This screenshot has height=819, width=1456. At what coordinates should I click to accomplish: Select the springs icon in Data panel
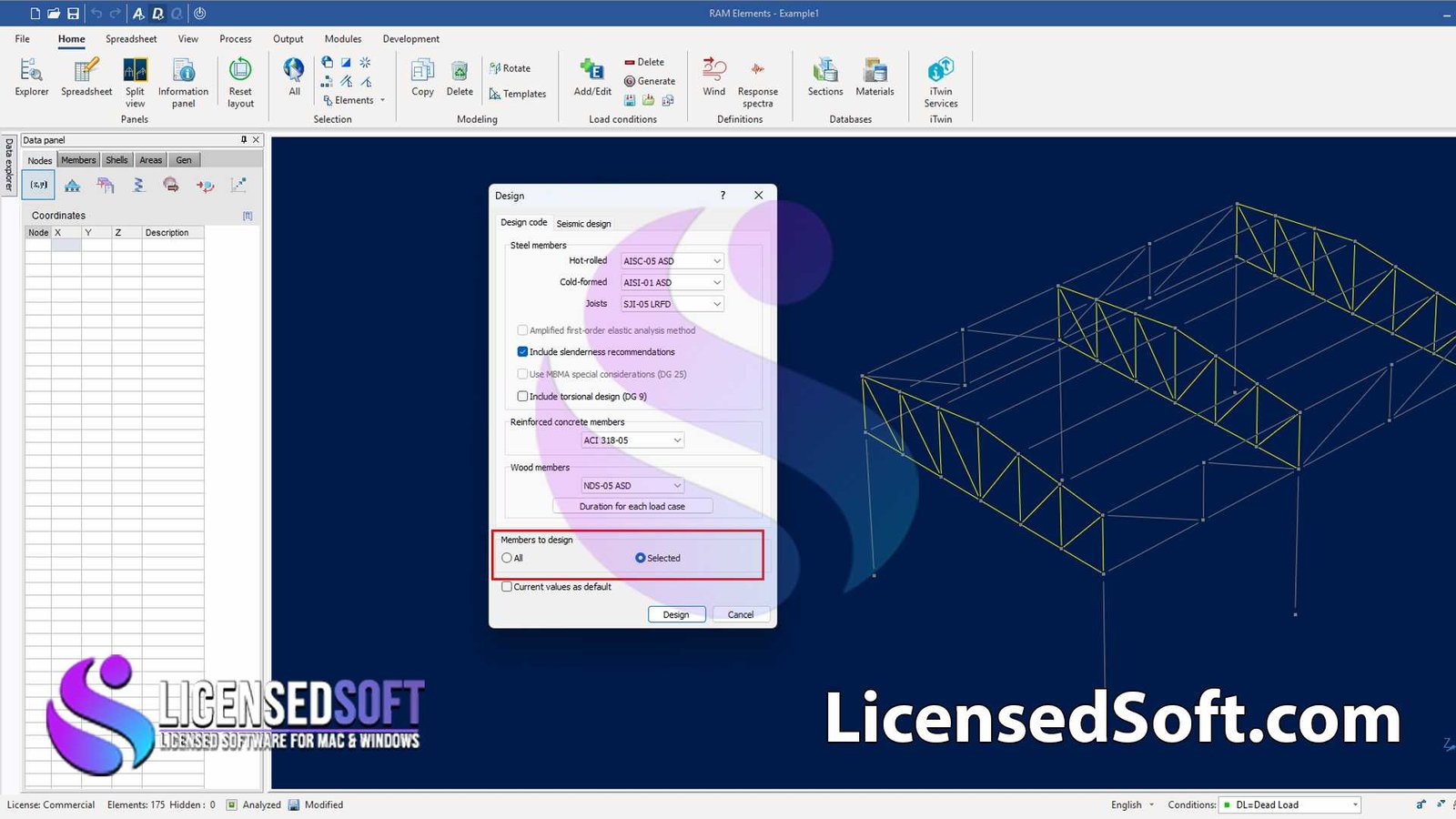tap(138, 185)
